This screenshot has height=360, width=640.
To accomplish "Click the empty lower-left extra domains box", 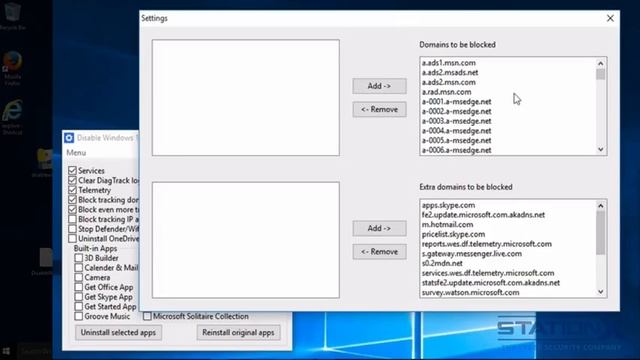I will [x=246, y=240].
